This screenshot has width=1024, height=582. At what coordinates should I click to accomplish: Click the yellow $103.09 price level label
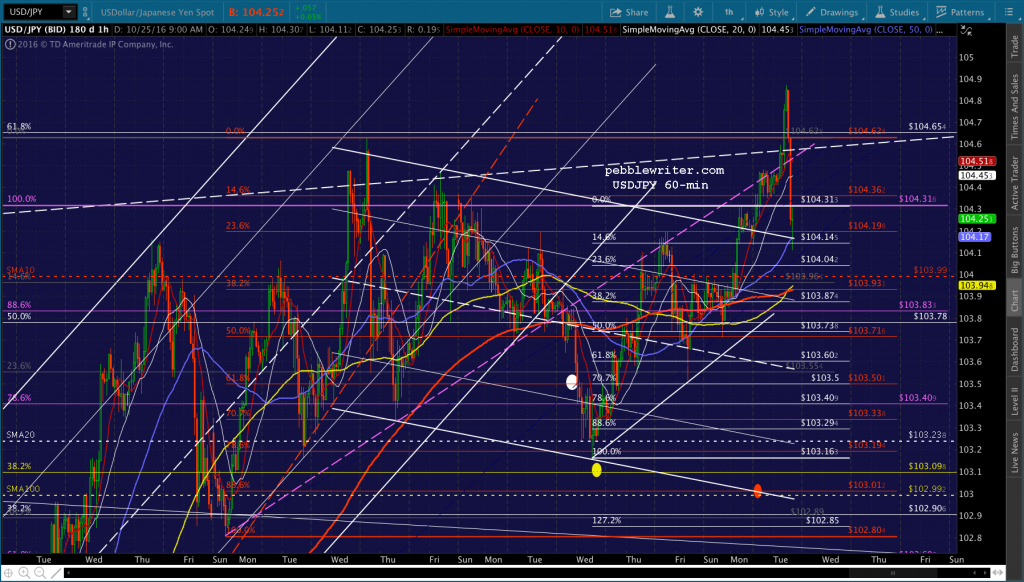(927, 466)
